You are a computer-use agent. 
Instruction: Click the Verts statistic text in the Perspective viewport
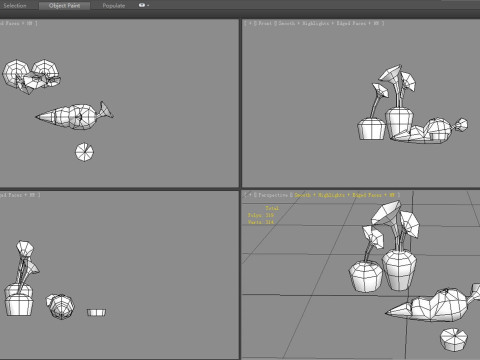tap(261, 222)
